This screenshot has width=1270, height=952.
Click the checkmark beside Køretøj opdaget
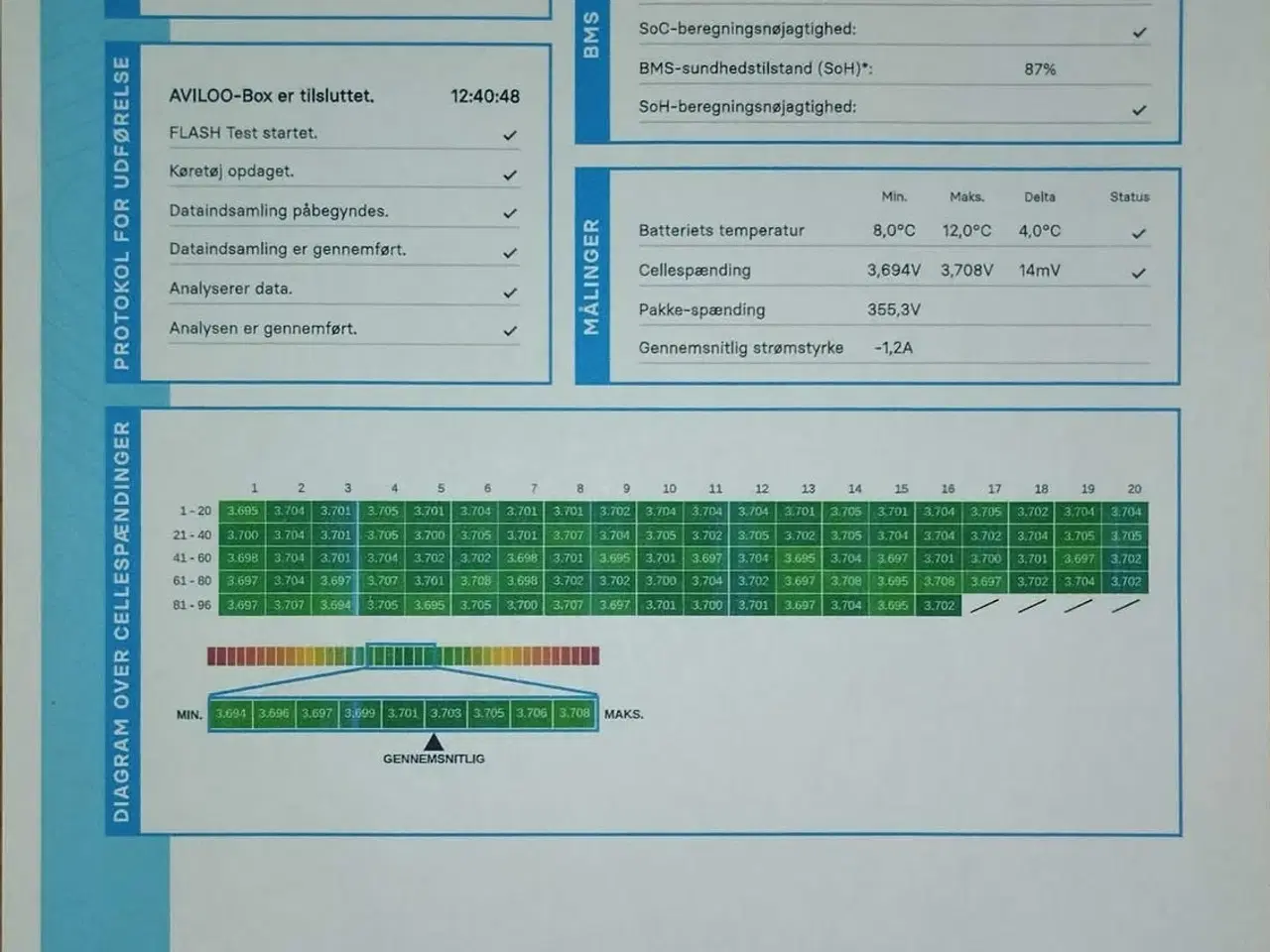(x=510, y=173)
